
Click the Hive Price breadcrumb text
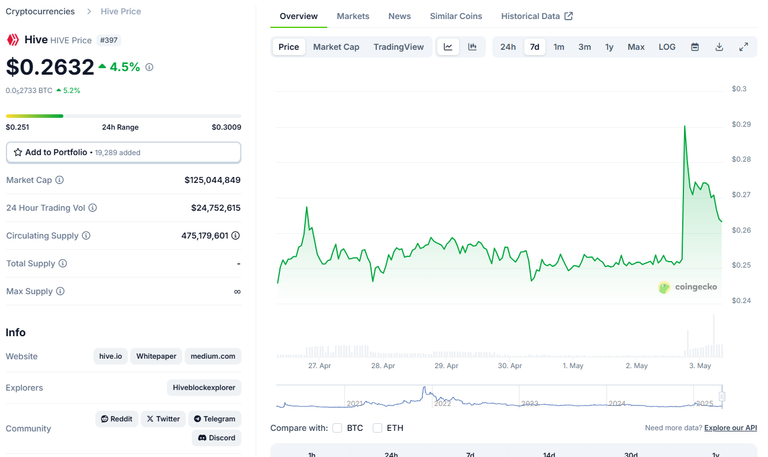[x=120, y=11]
